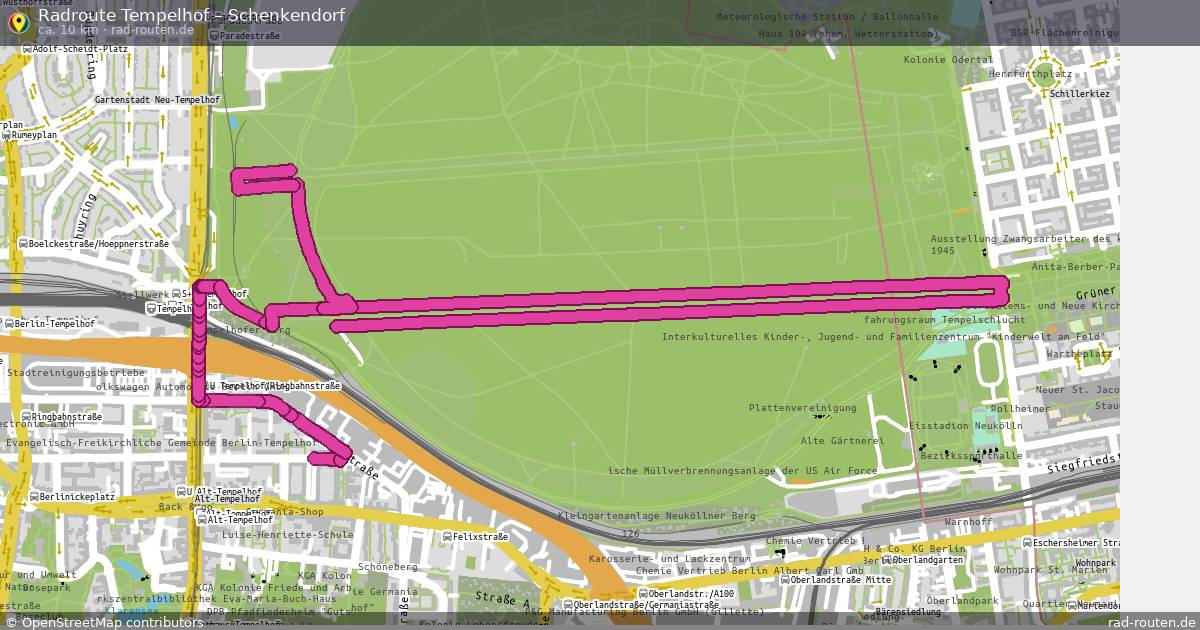The height and width of the screenshot is (630, 1200).
Task: Open the OpenStreetMap contributors link
Action: pos(110,621)
